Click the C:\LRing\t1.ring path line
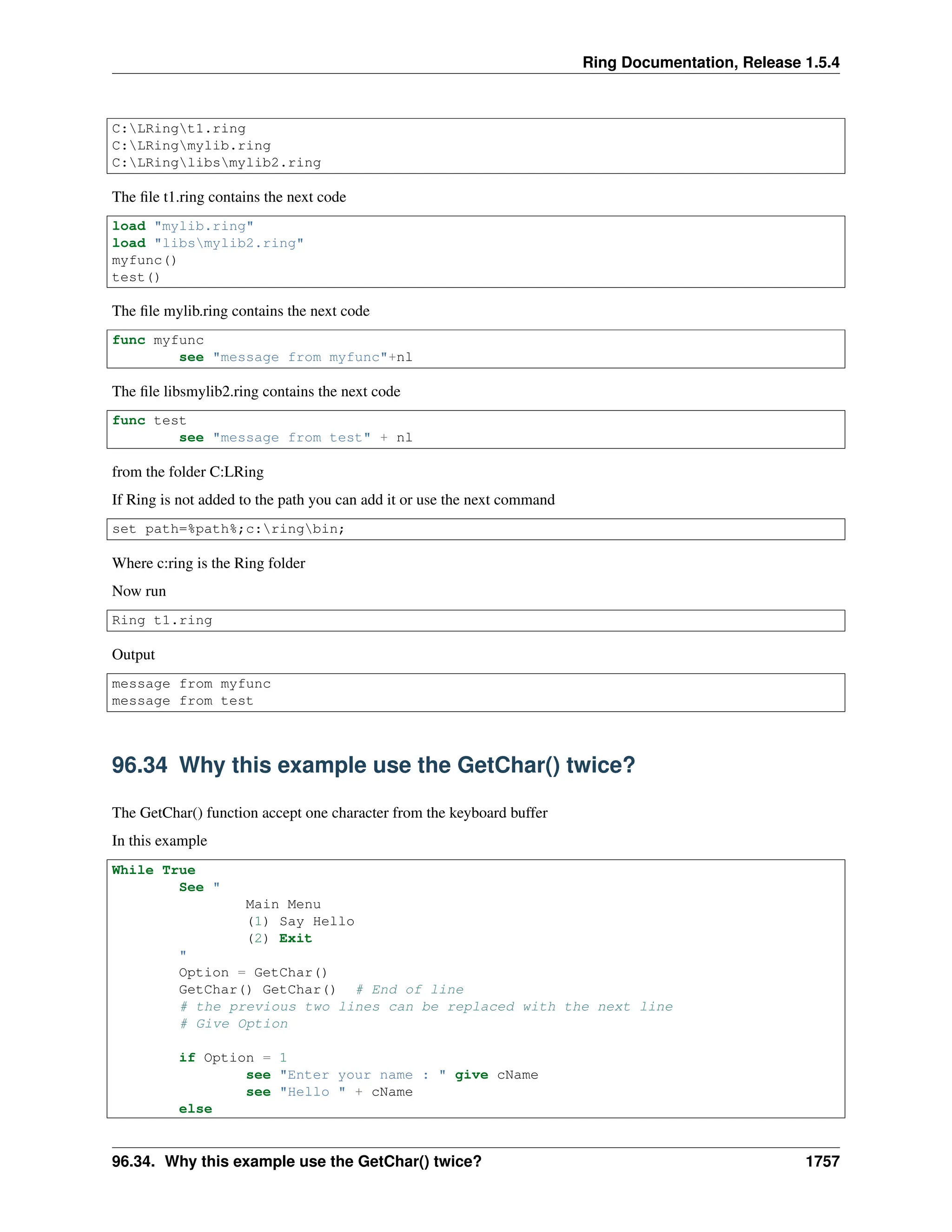Image resolution: width=952 pixels, height=1232 pixels. [x=179, y=129]
